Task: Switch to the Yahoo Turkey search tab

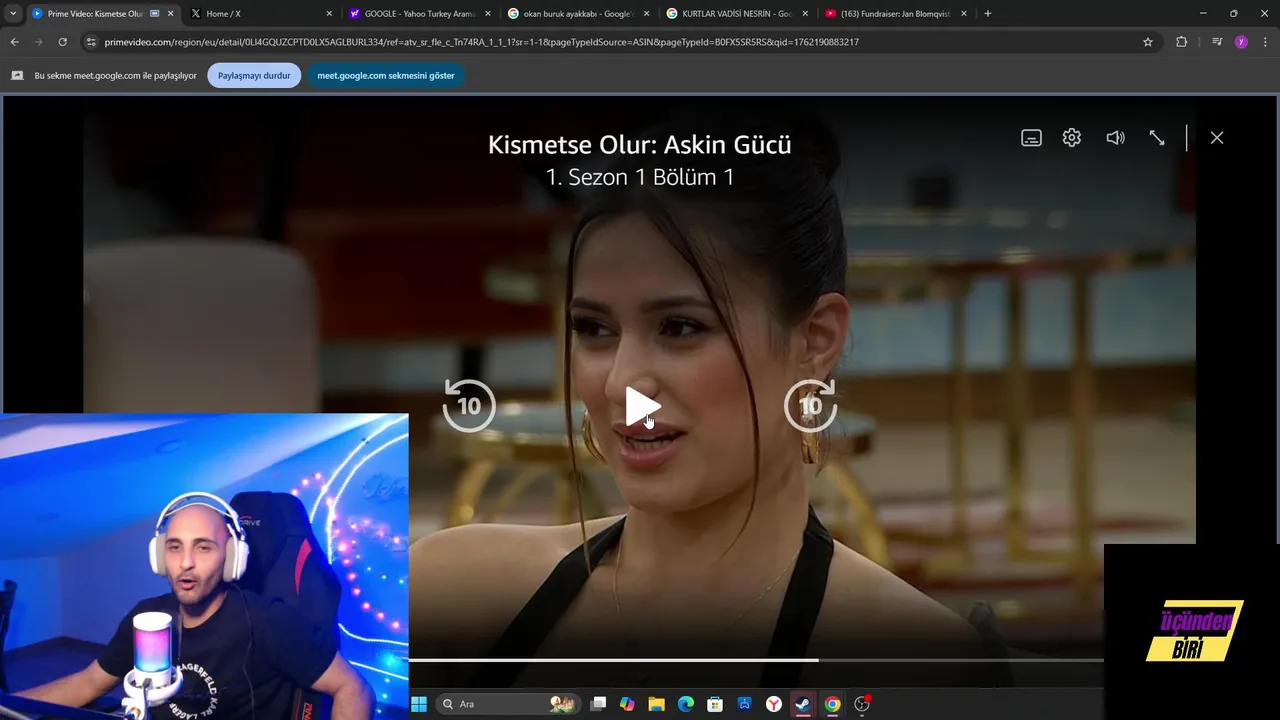Action: [420, 13]
